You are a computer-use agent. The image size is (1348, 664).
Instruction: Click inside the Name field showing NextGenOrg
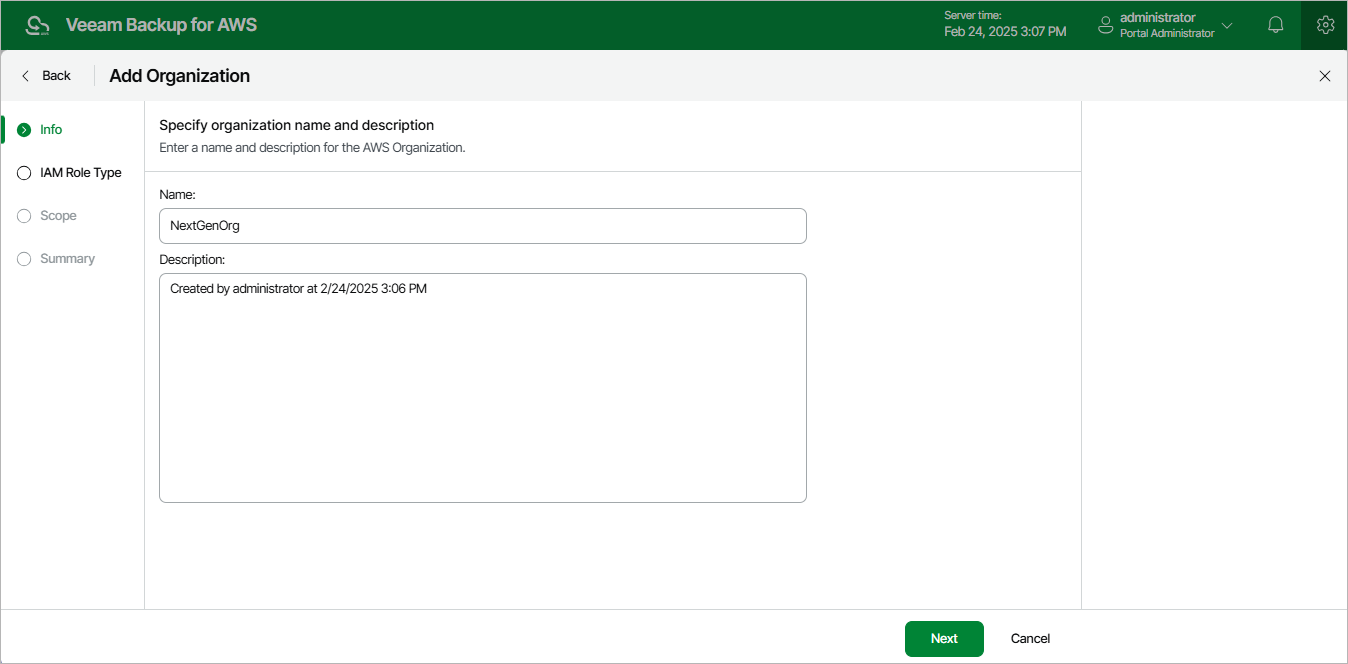click(x=482, y=226)
